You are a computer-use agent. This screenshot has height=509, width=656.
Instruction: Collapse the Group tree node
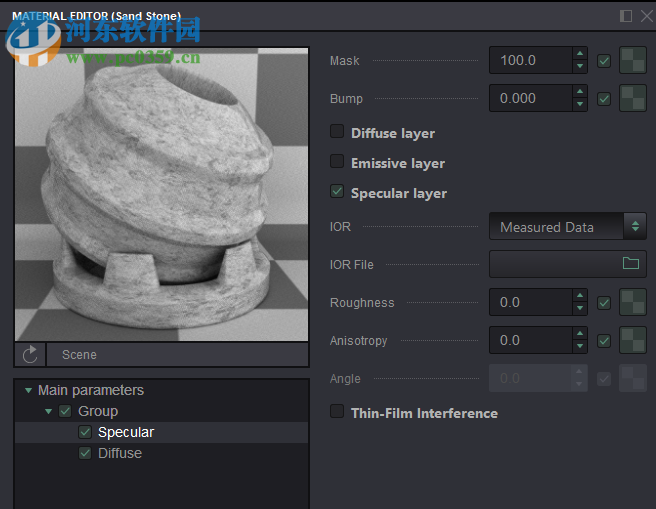[x=48, y=412]
